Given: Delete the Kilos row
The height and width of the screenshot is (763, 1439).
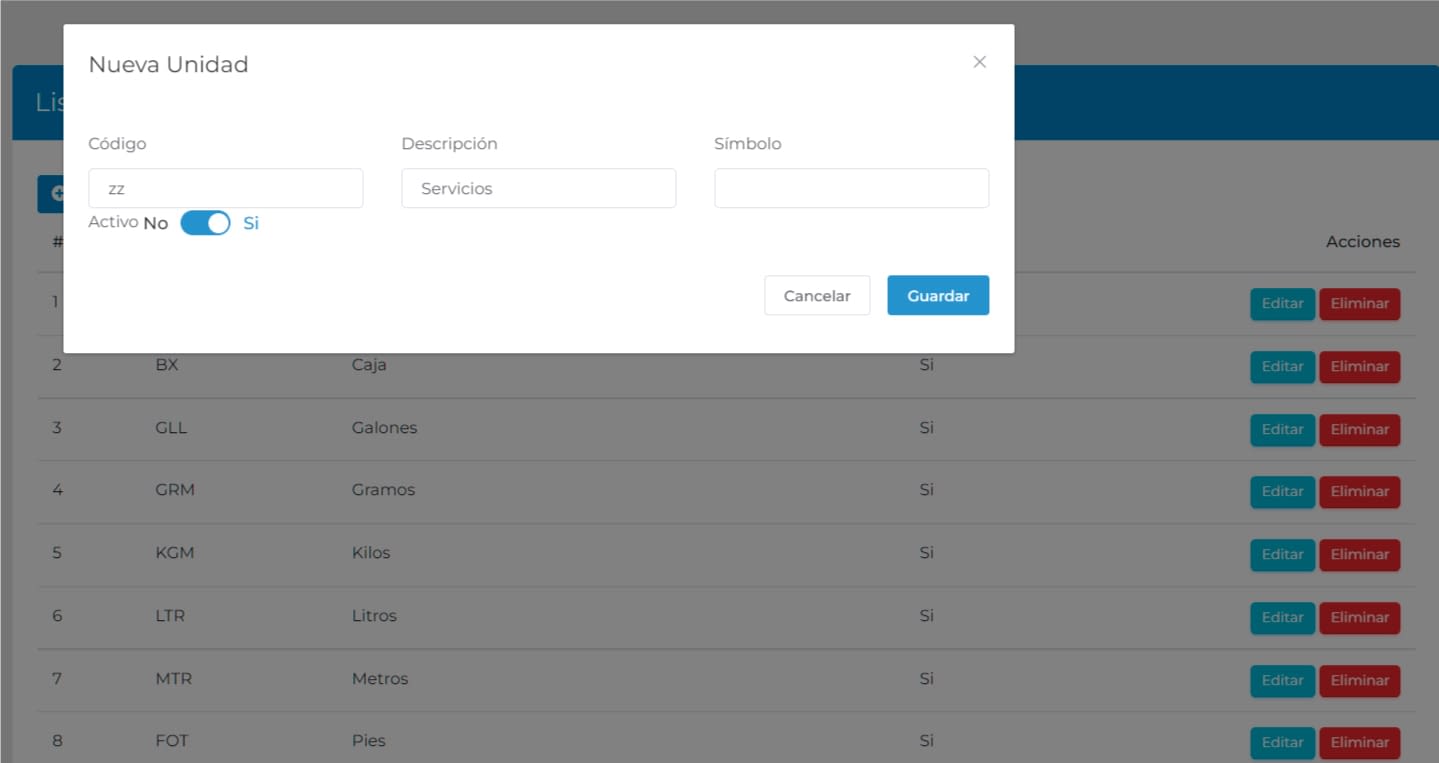Looking at the screenshot, I should click(x=1359, y=555).
